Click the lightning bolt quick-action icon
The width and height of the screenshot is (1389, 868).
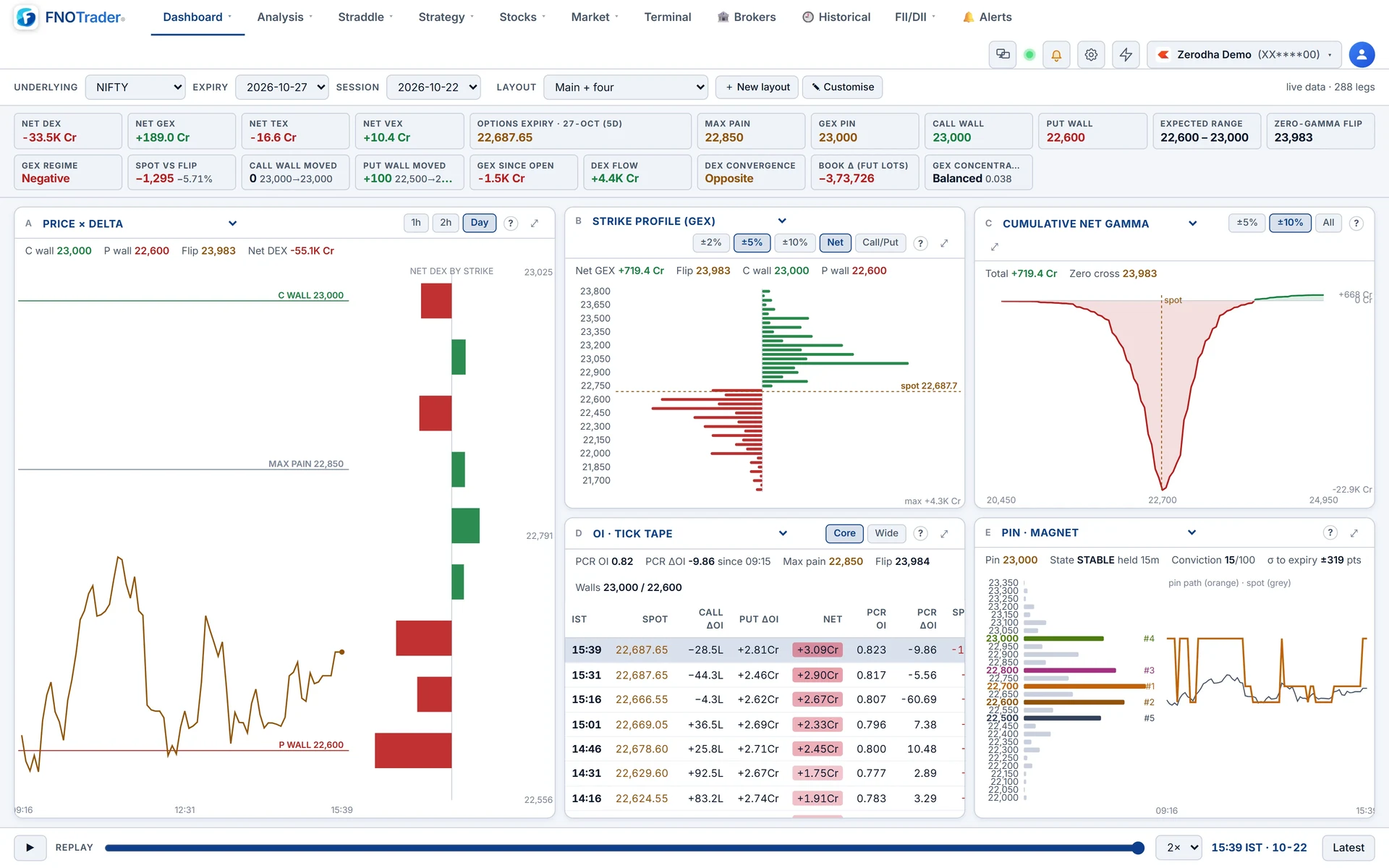pos(1126,54)
